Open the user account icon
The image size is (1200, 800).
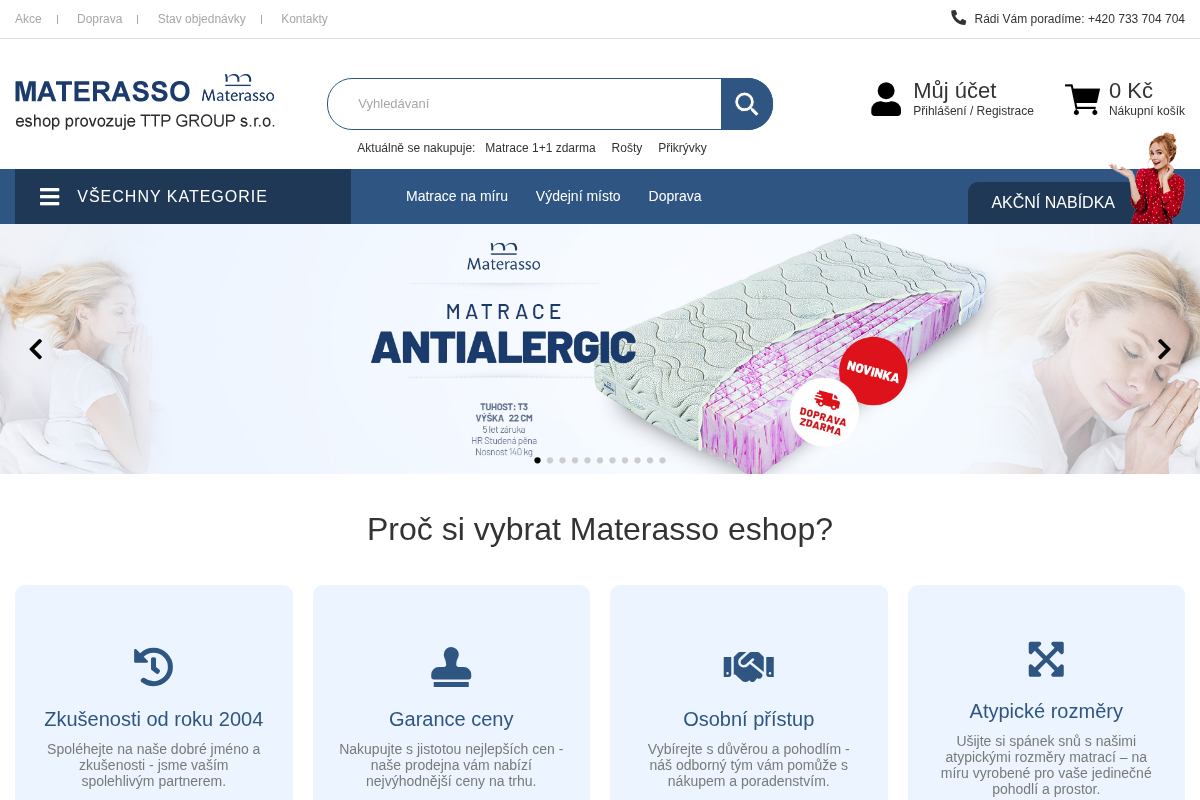click(x=886, y=100)
